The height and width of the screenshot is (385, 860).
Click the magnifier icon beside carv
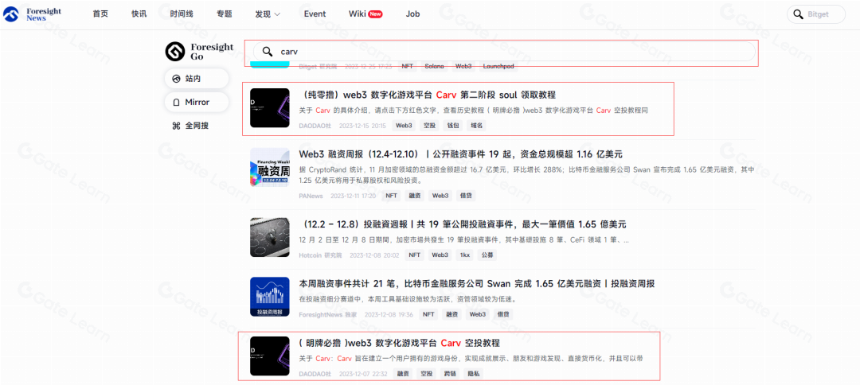(267, 52)
